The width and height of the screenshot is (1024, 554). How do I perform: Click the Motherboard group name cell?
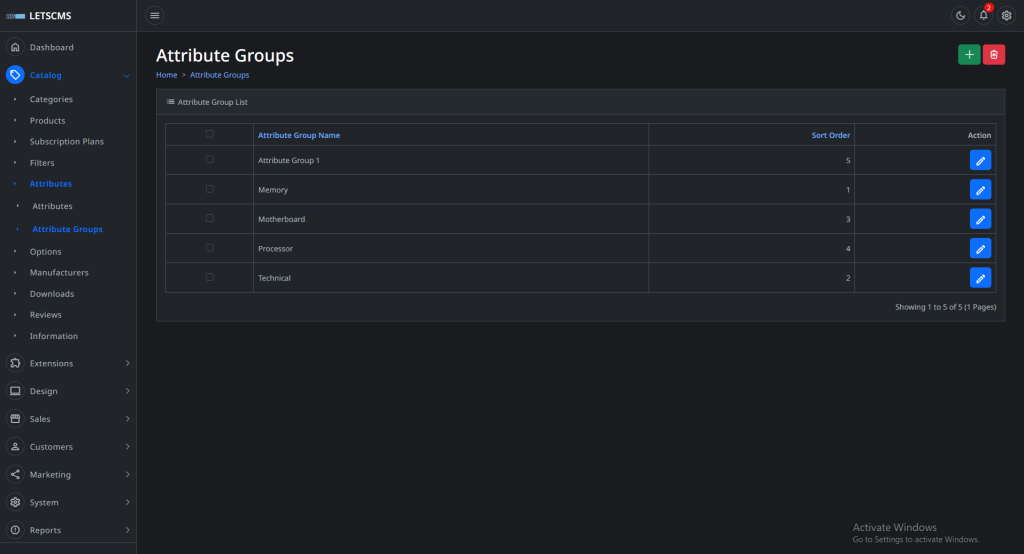click(451, 219)
